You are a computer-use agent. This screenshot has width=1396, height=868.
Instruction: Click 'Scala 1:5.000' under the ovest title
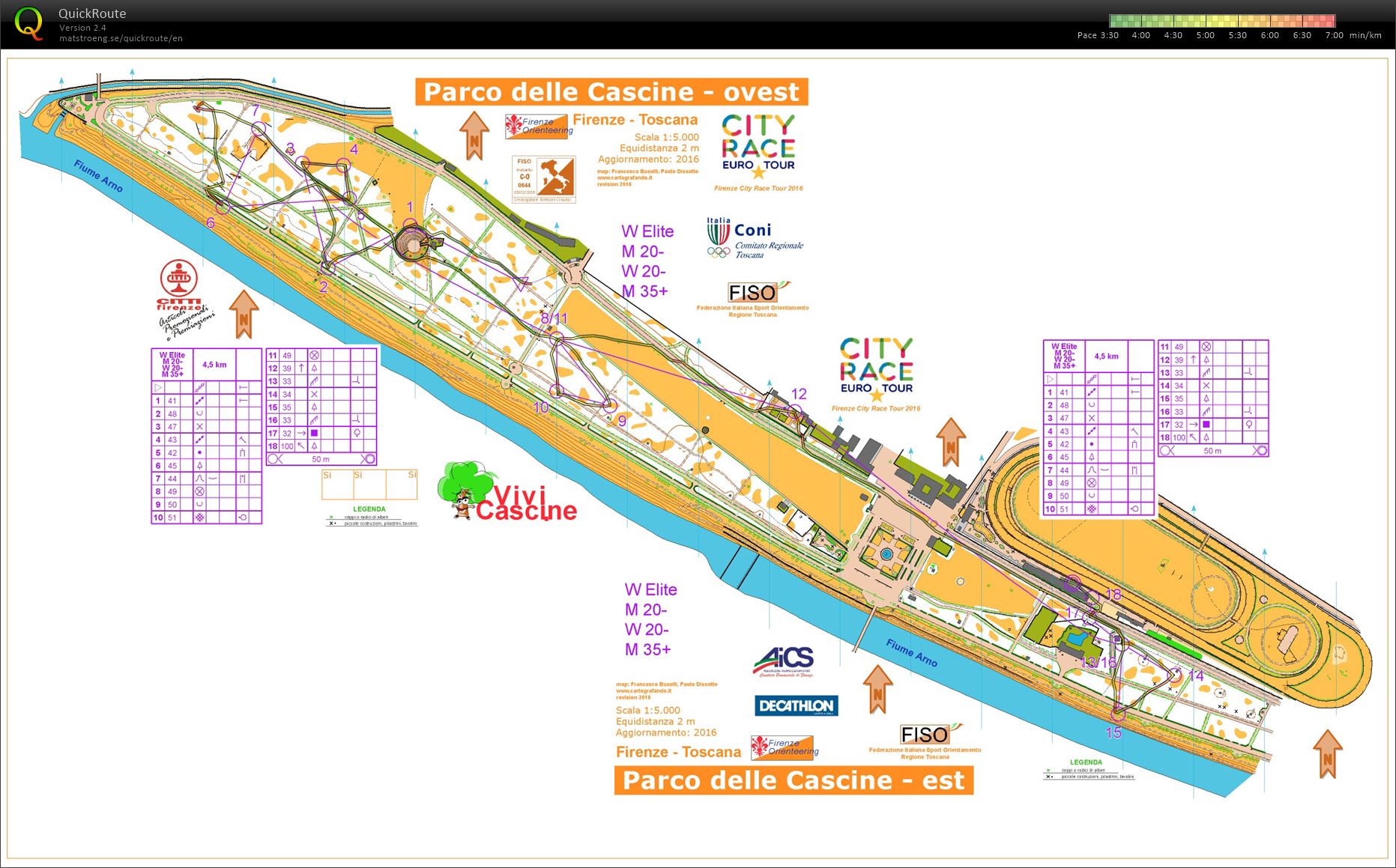click(x=666, y=137)
